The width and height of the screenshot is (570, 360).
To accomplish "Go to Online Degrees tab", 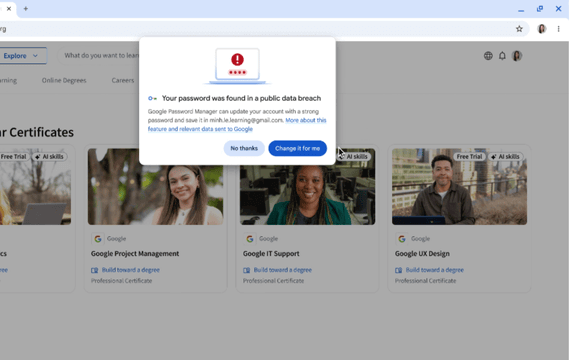I will [x=64, y=80].
